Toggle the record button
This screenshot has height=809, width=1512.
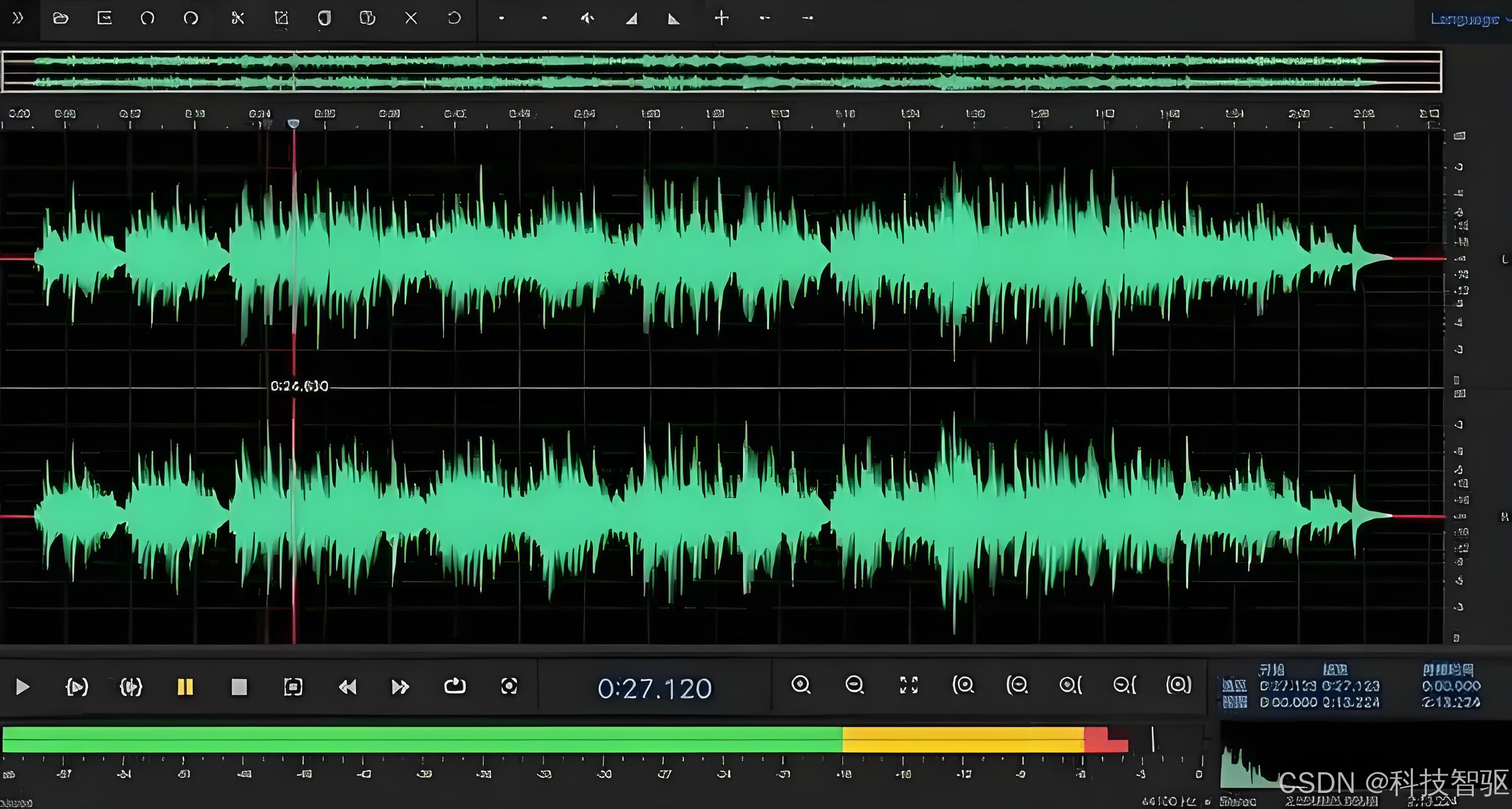click(x=509, y=686)
